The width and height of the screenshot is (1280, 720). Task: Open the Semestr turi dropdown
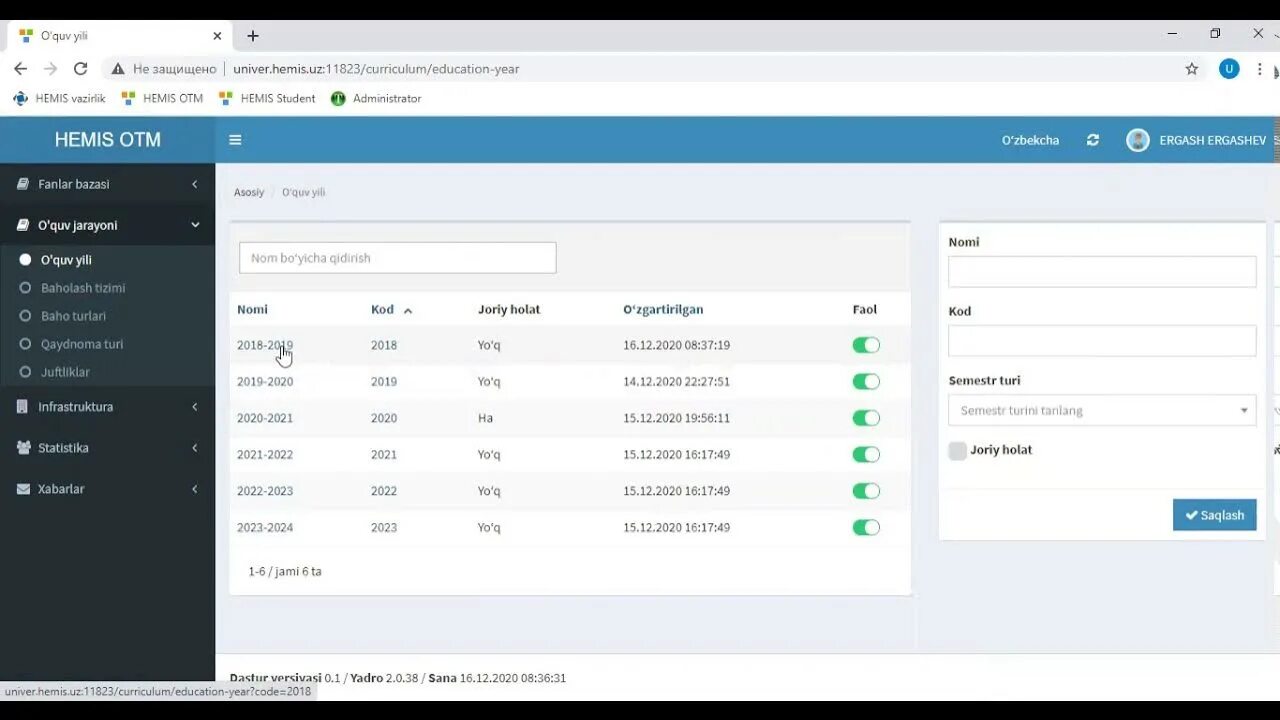click(x=1100, y=410)
